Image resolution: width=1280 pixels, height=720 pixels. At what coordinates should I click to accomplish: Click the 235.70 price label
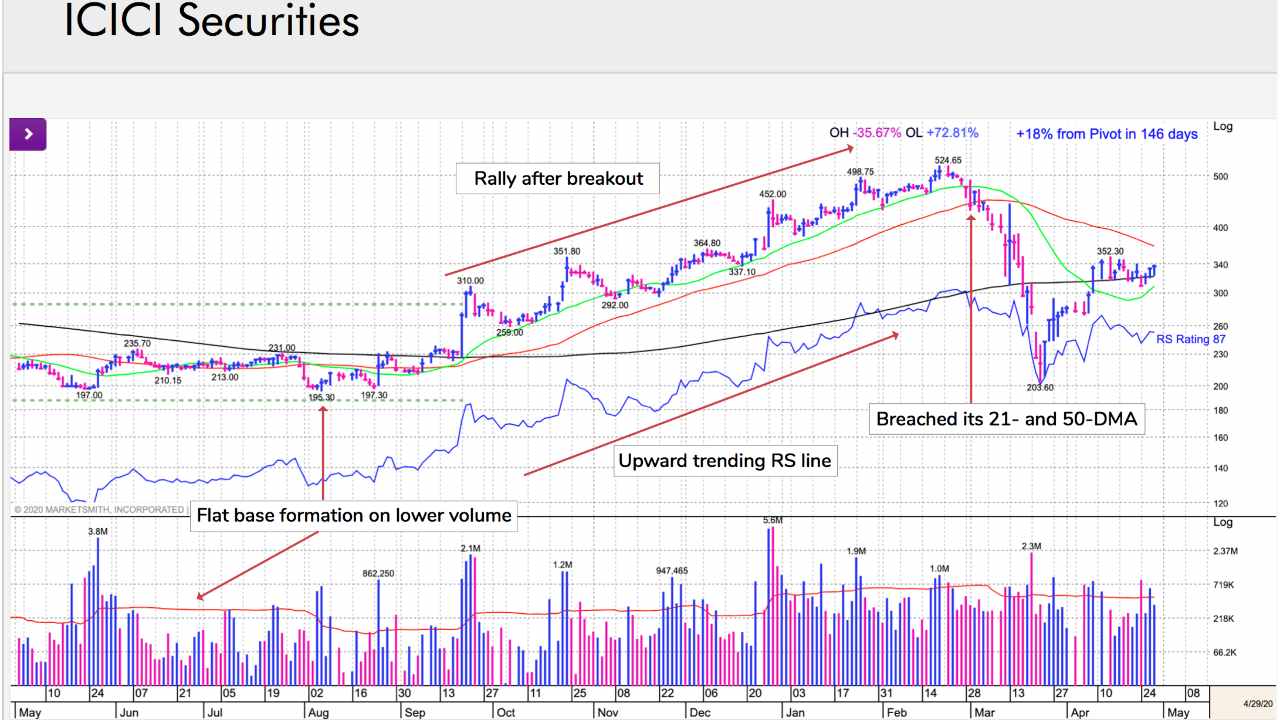point(137,343)
